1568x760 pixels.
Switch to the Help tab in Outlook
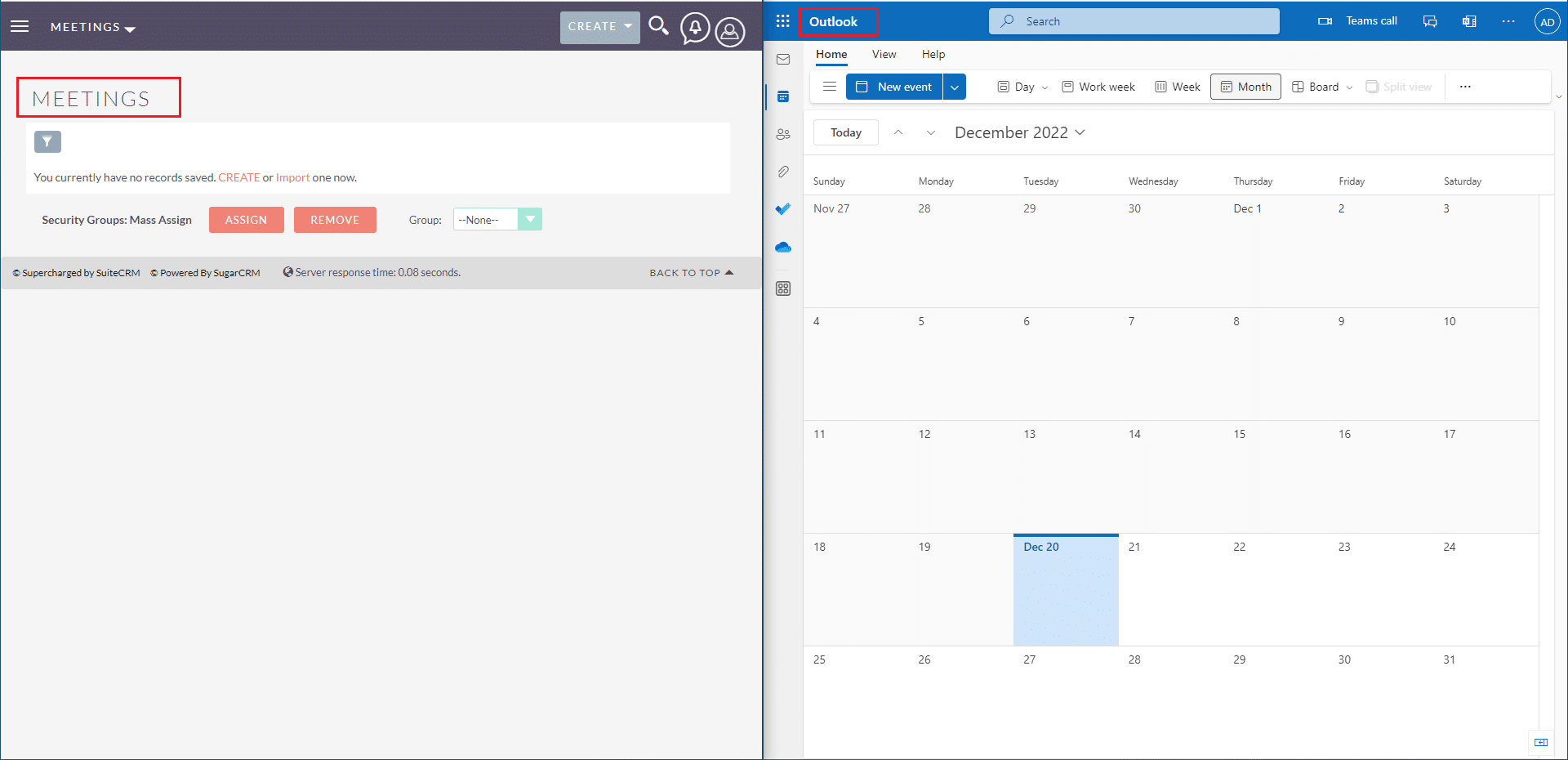933,55
